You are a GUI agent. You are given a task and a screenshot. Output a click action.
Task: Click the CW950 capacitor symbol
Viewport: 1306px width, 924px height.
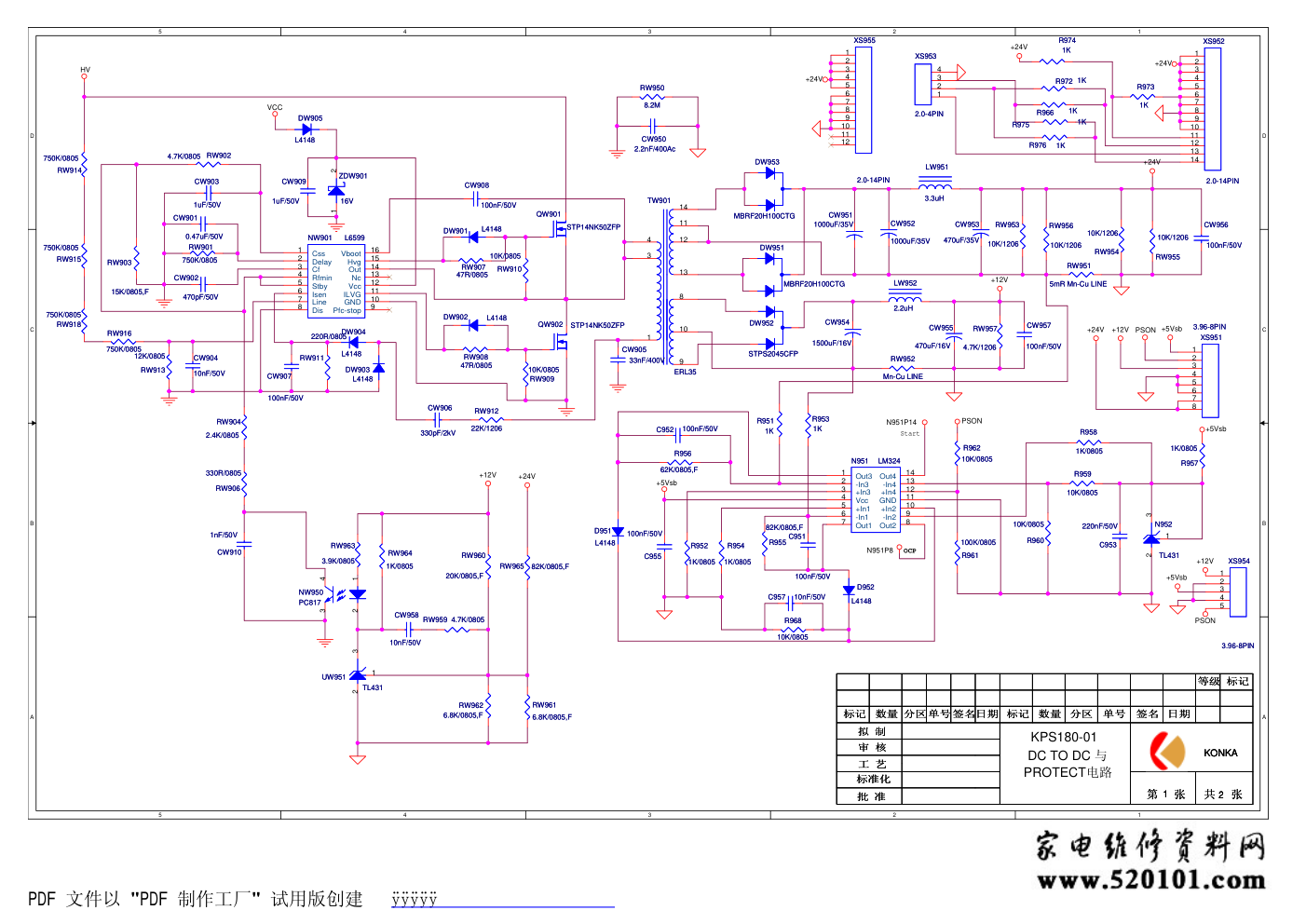tap(653, 125)
